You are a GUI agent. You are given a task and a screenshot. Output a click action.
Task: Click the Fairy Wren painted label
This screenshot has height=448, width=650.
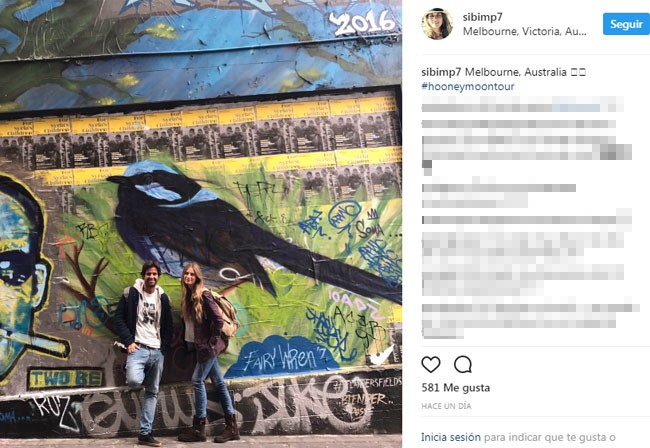click(284, 358)
